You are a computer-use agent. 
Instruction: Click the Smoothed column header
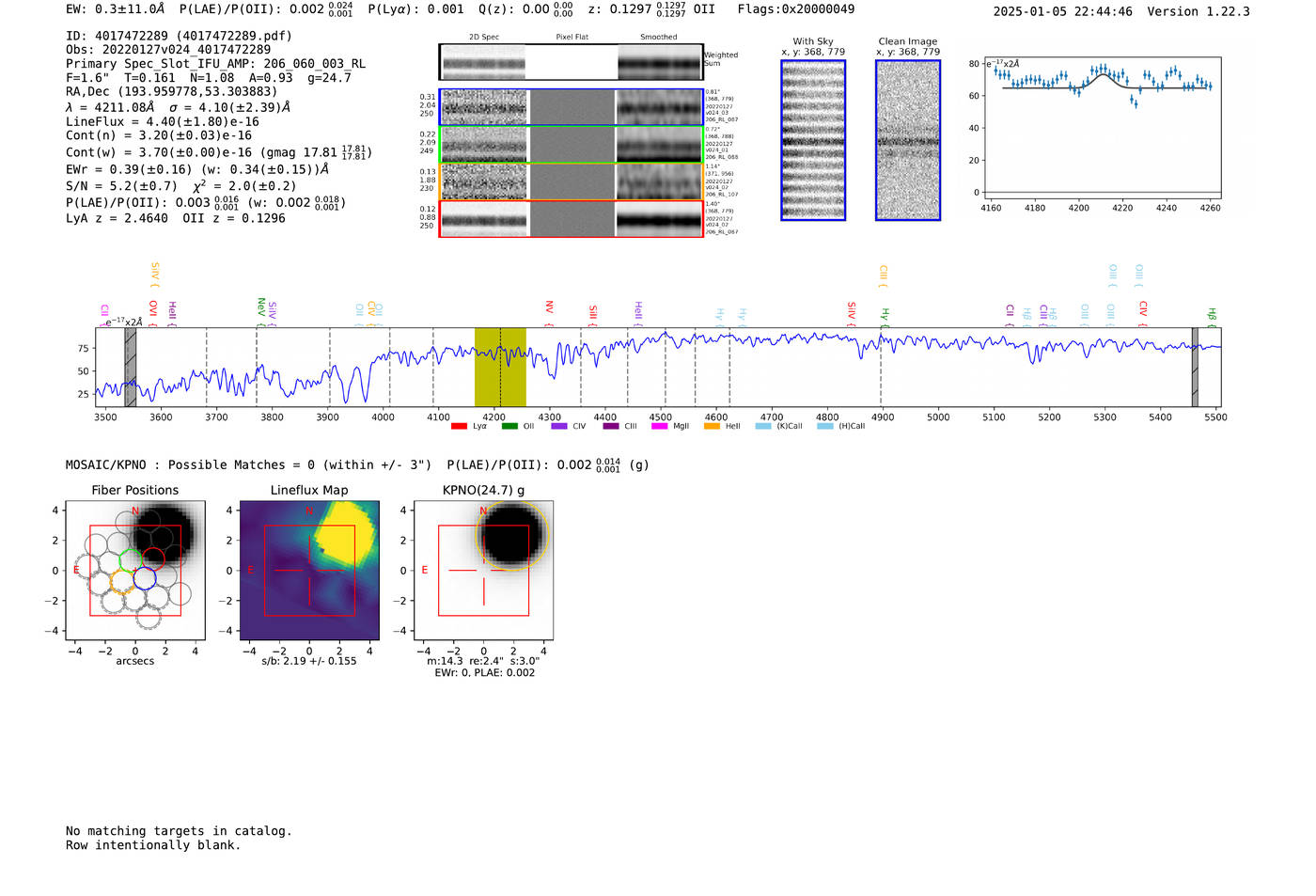pyautogui.click(x=658, y=38)
